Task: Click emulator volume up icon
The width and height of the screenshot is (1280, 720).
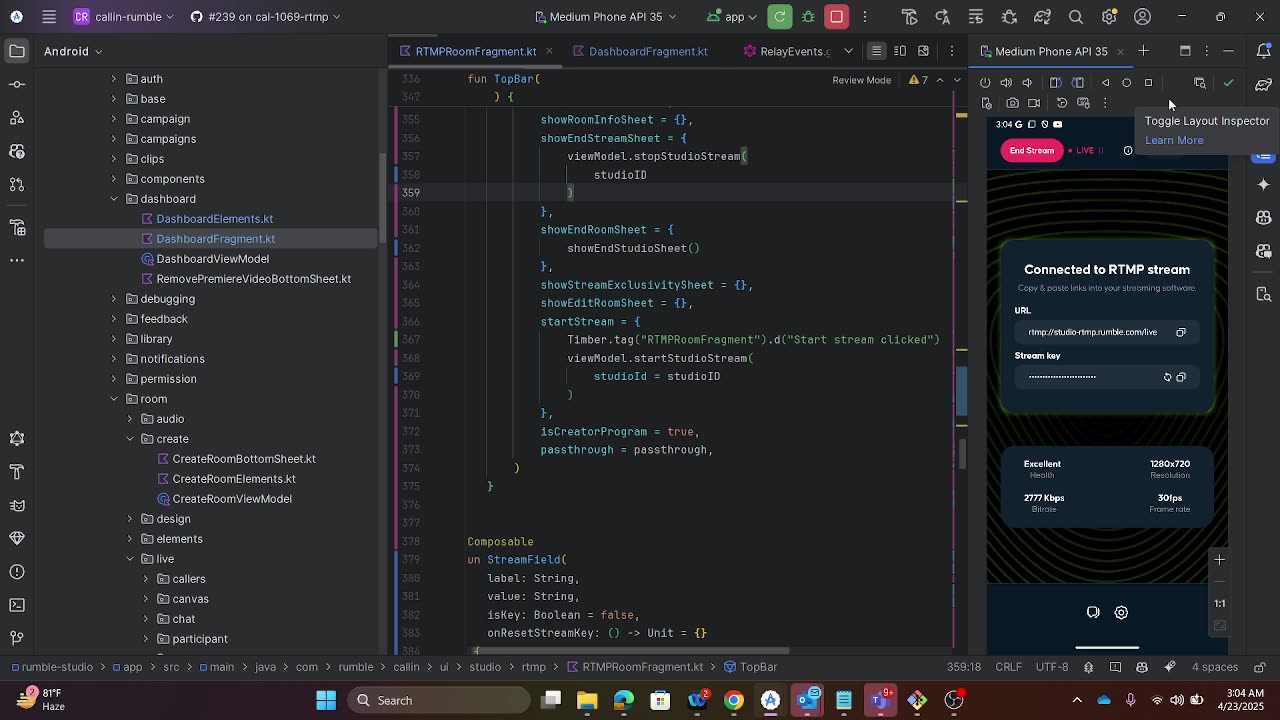Action: pyautogui.click(x=1006, y=83)
